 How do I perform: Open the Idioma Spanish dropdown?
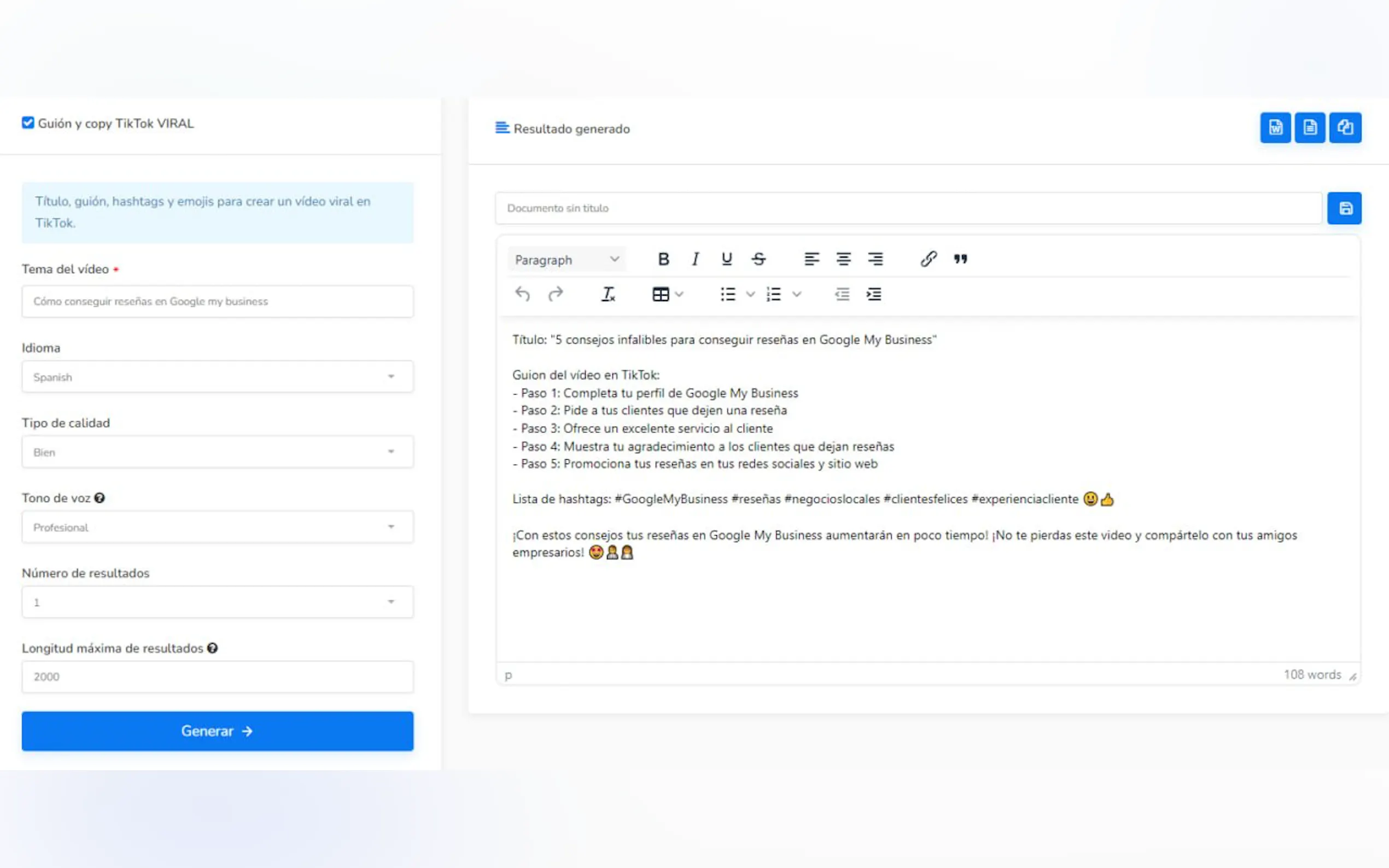(x=218, y=377)
